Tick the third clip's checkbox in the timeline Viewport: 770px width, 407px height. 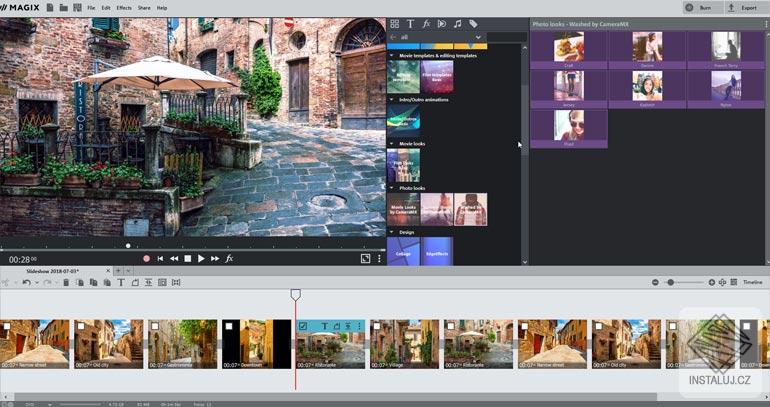pos(155,326)
